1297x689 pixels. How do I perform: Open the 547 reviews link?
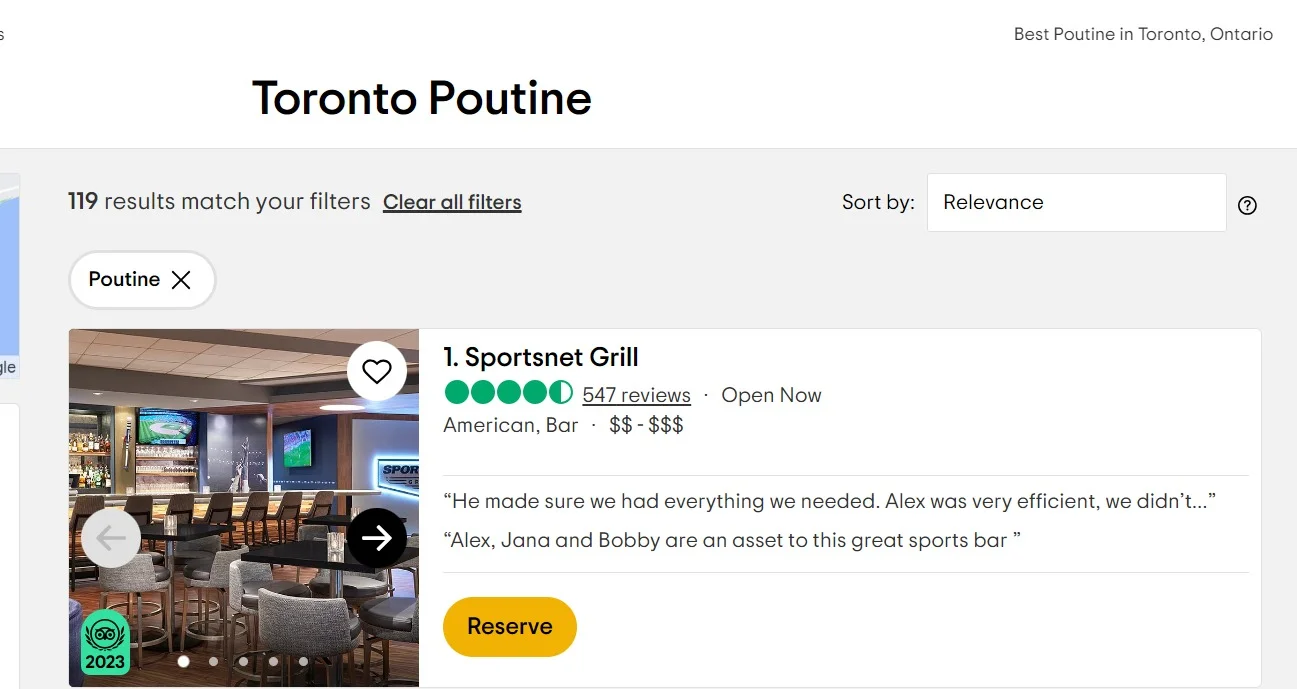coord(636,394)
